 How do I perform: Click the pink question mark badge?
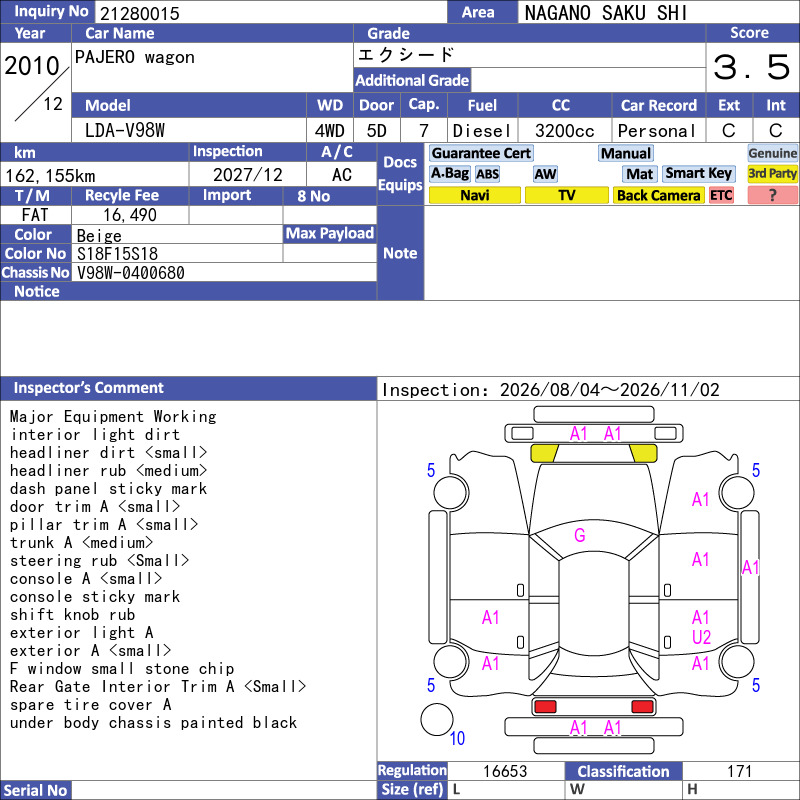coord(772,195)
